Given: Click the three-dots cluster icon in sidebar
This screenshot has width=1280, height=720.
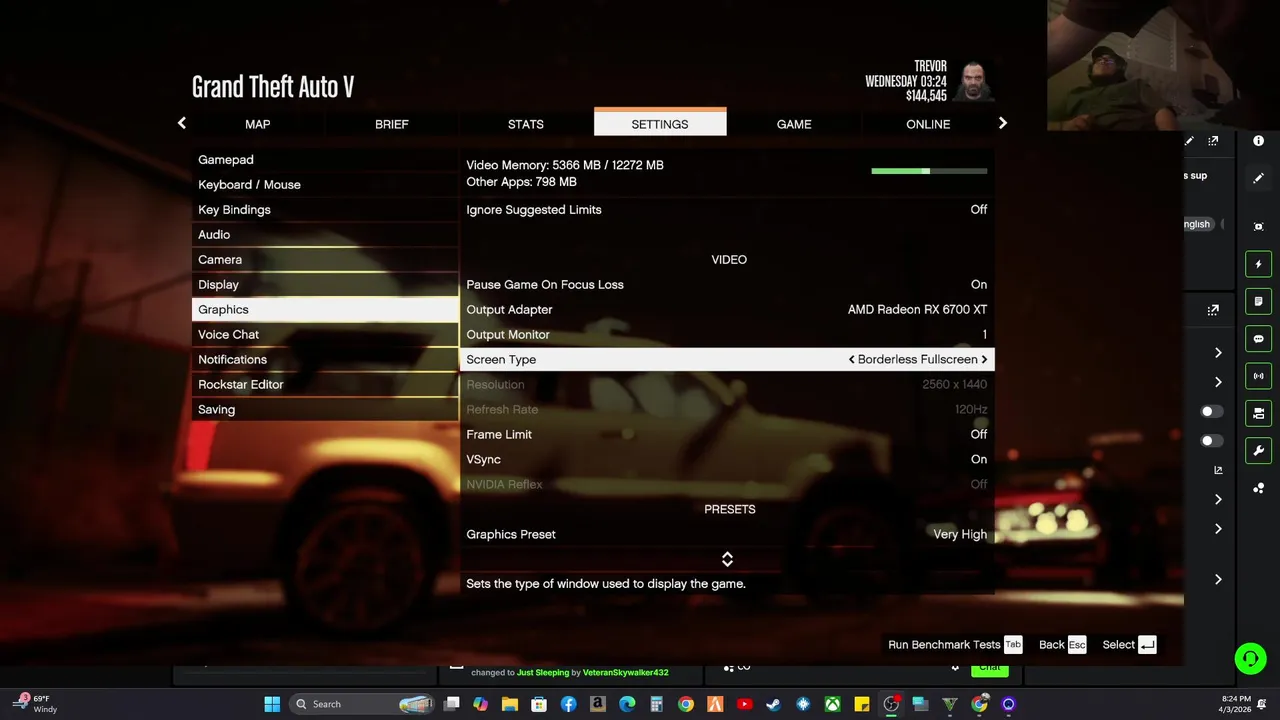Looking at the screenshot, I should [x=1258, y=488].
